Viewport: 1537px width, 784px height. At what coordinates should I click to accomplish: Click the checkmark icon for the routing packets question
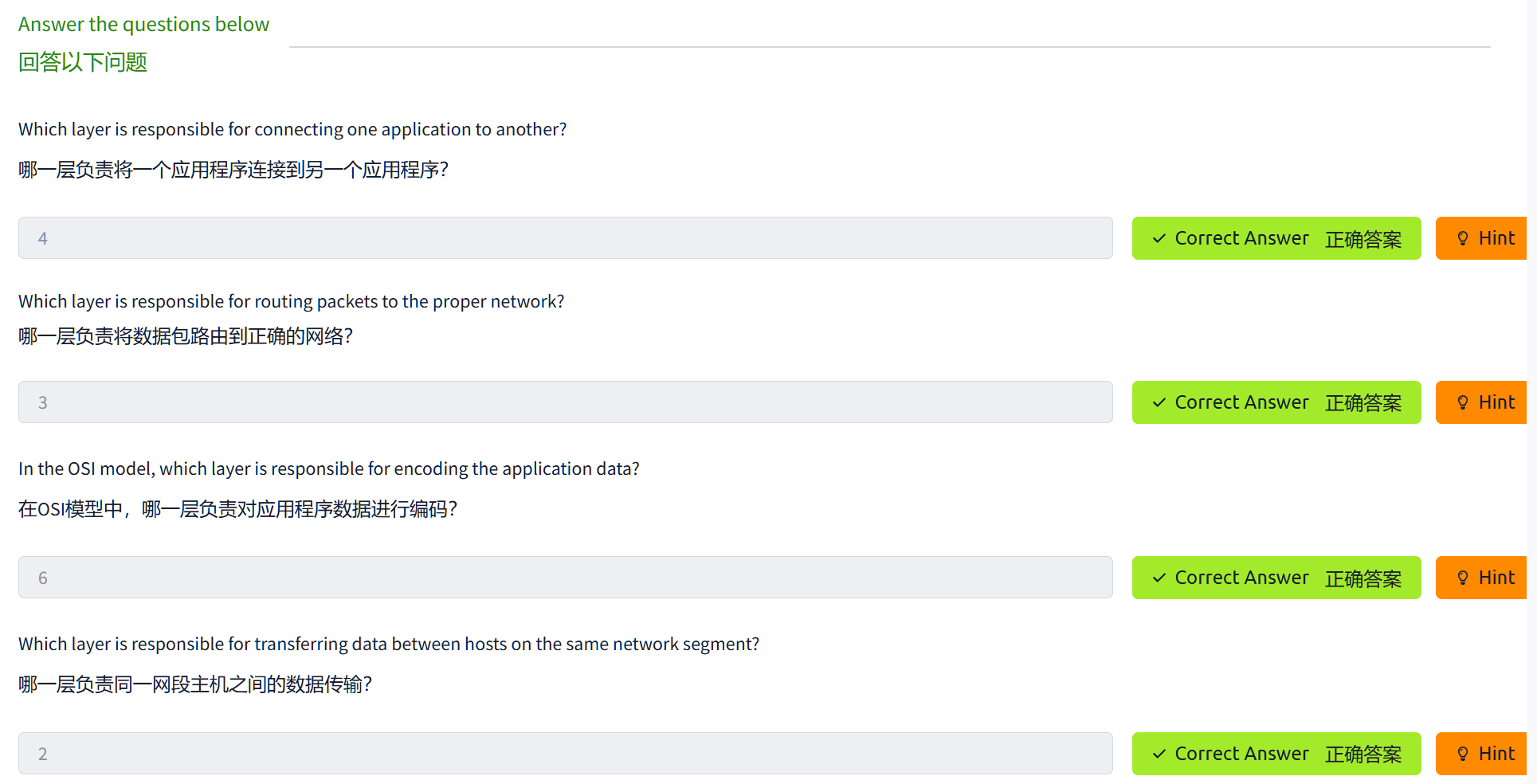1159,402
